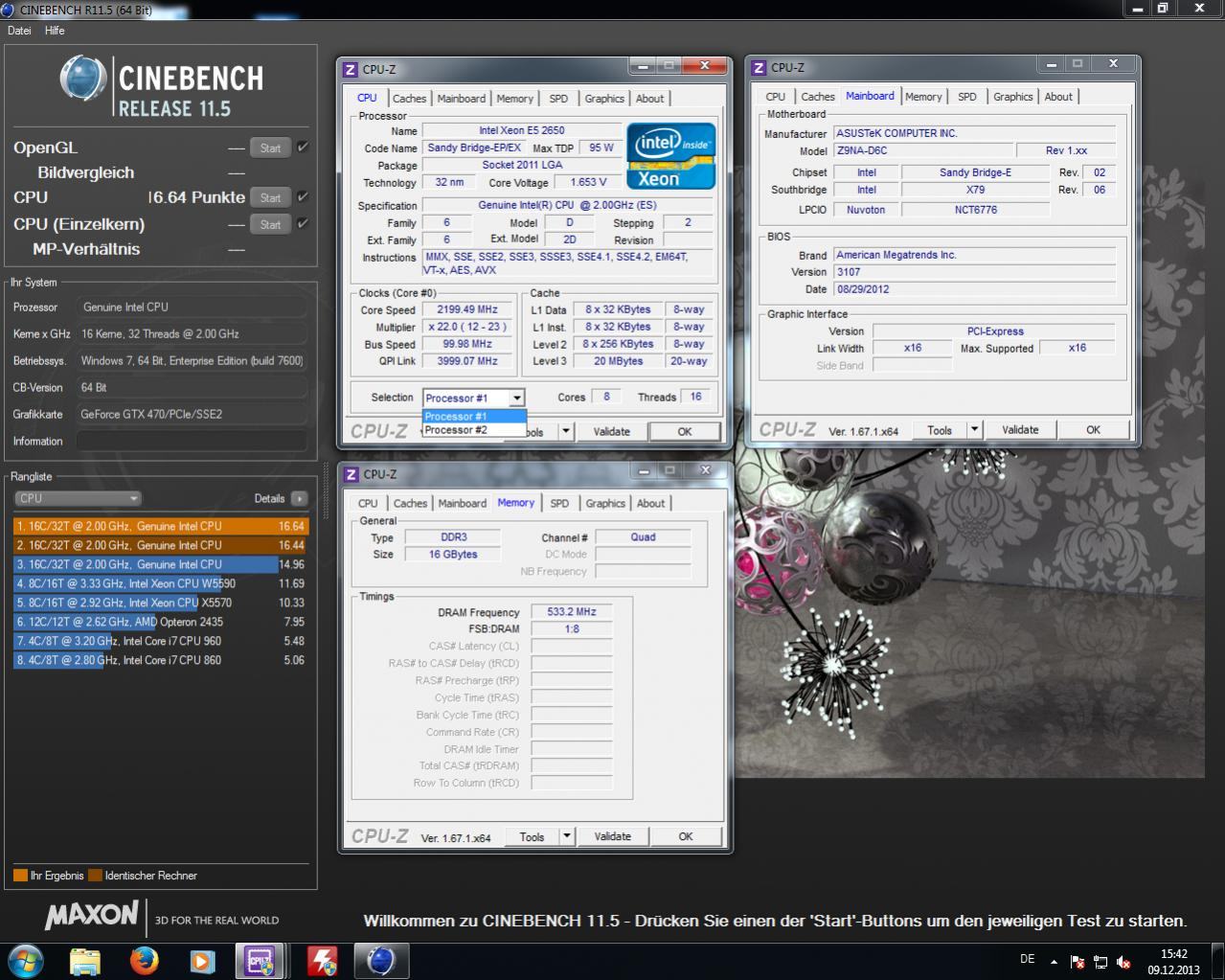Toggle the CPU (Einzelkern) test checkbox
The height and width of the screenshot is (980, 1225).
302,223
